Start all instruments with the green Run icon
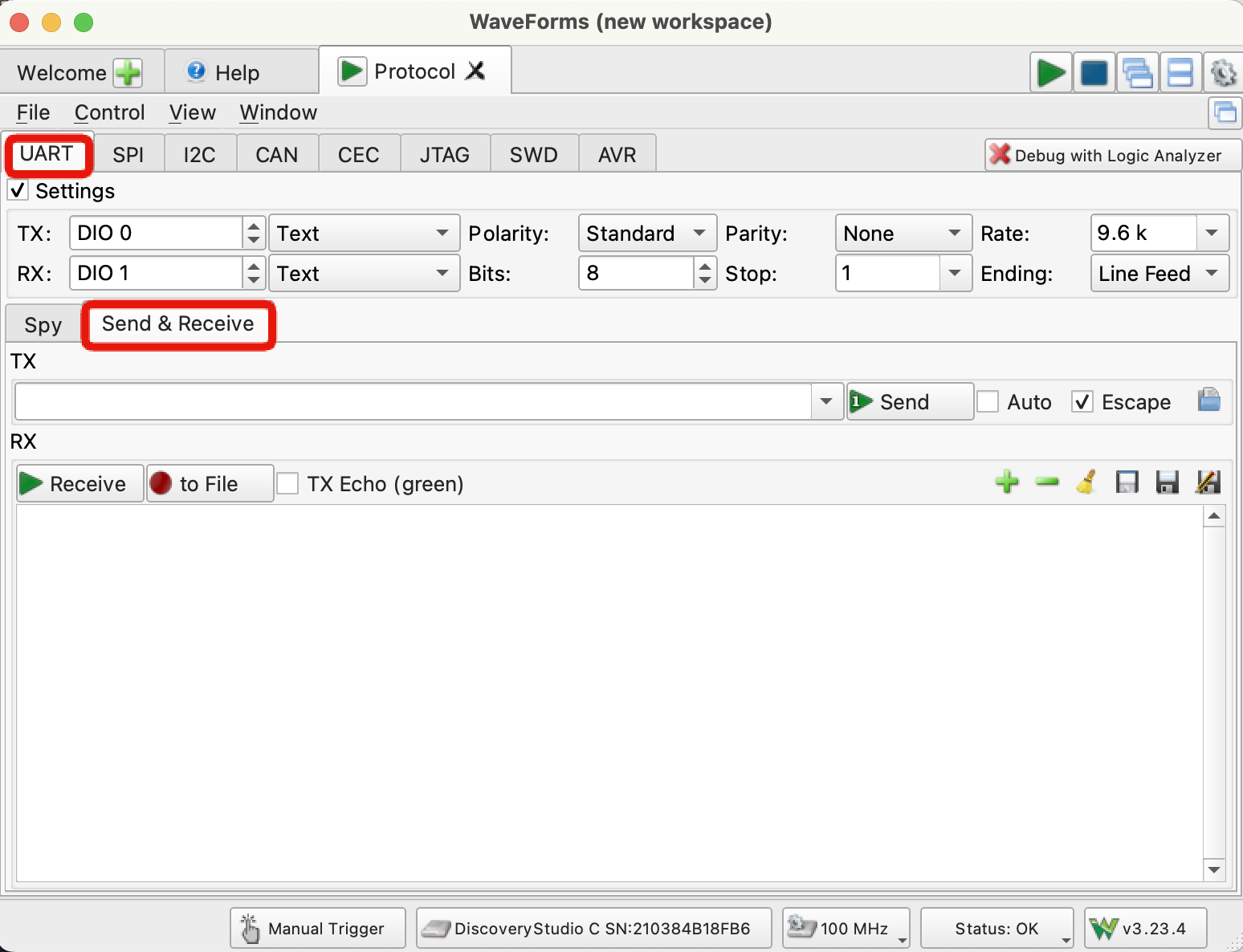Viewport: 1243px width, 952px height. [1051, 73]
